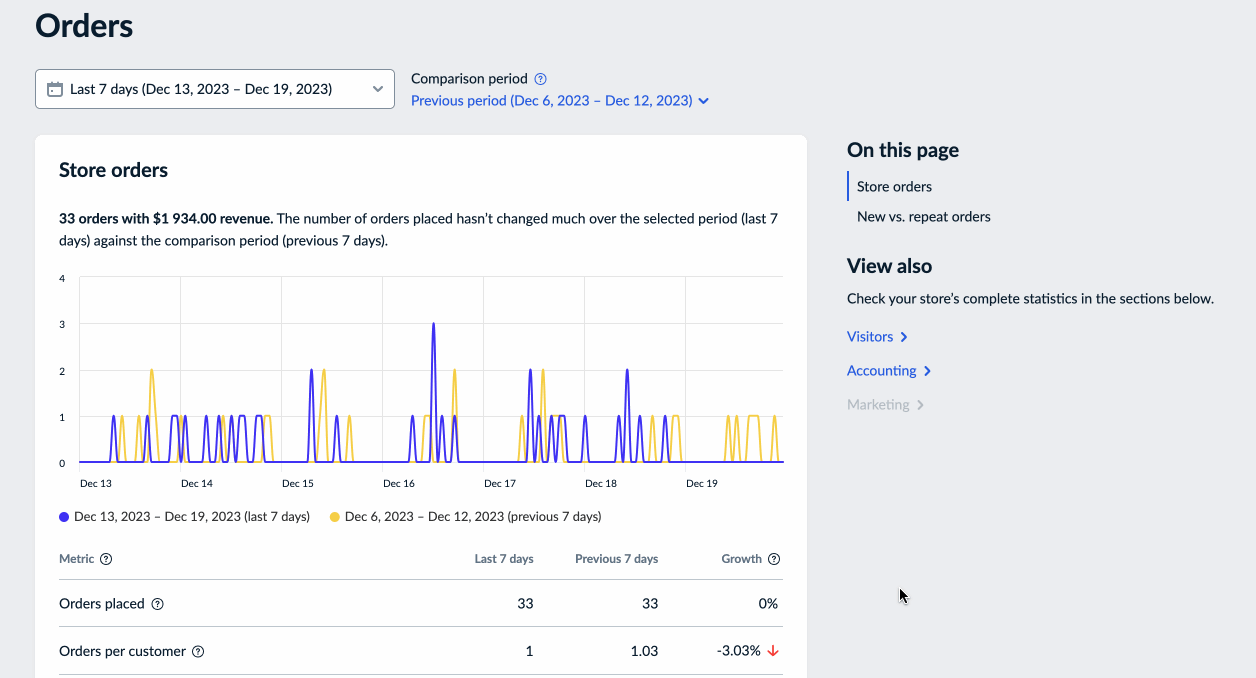1256x678 pixels.
Task: Open the Accounting statistics page
Action: pyautogui.click(x=880, y=370)
